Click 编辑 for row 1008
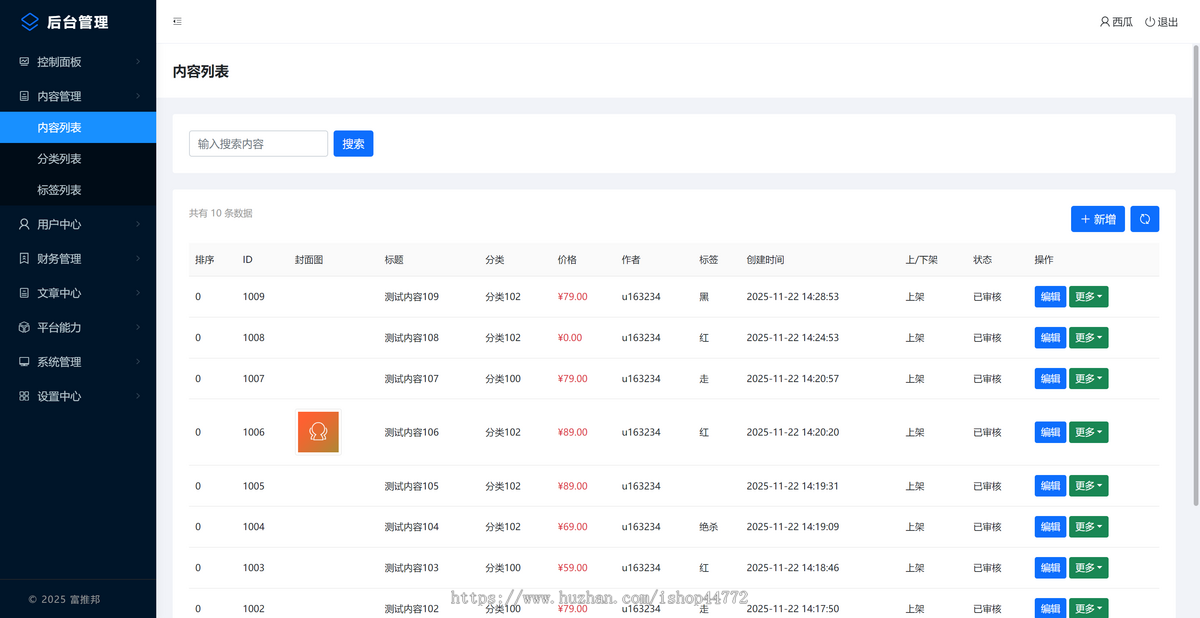The image size is (1200, 618). click(1050, 338)
